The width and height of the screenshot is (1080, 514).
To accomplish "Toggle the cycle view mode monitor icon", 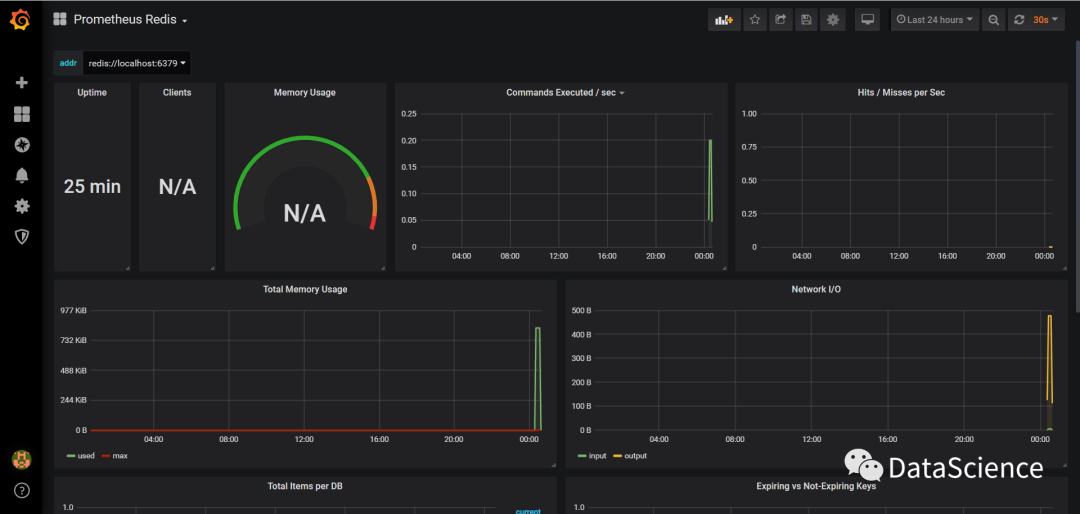I will [x=867, y=20].
